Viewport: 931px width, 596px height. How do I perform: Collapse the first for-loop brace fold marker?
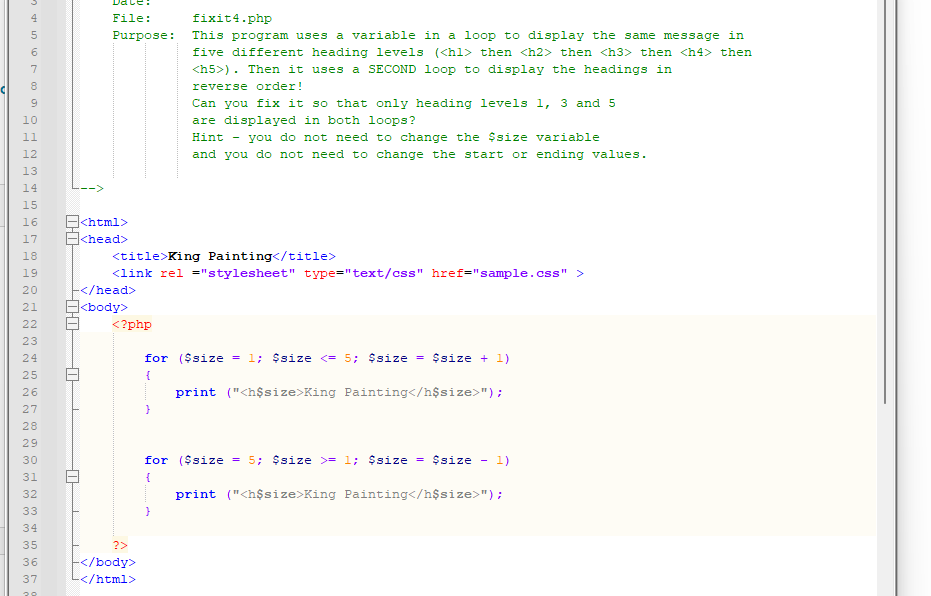pos(71,375)
